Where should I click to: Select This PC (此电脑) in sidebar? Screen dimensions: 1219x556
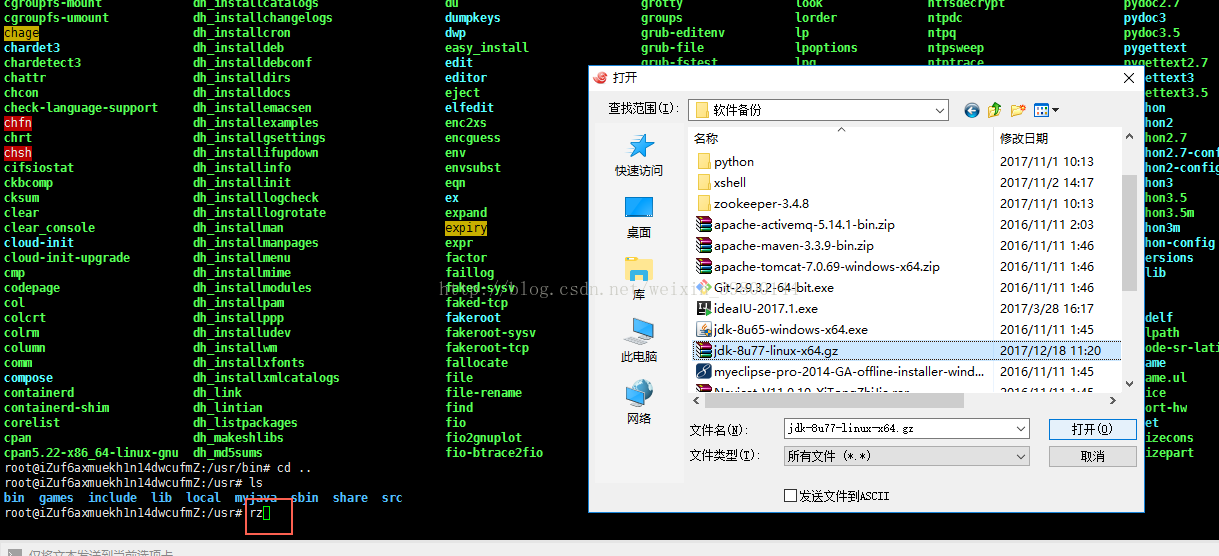639,341
